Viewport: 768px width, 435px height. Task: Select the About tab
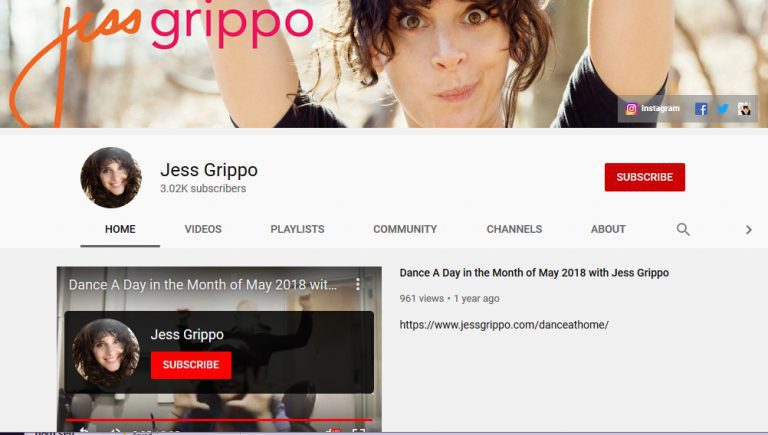coord(608,229)
